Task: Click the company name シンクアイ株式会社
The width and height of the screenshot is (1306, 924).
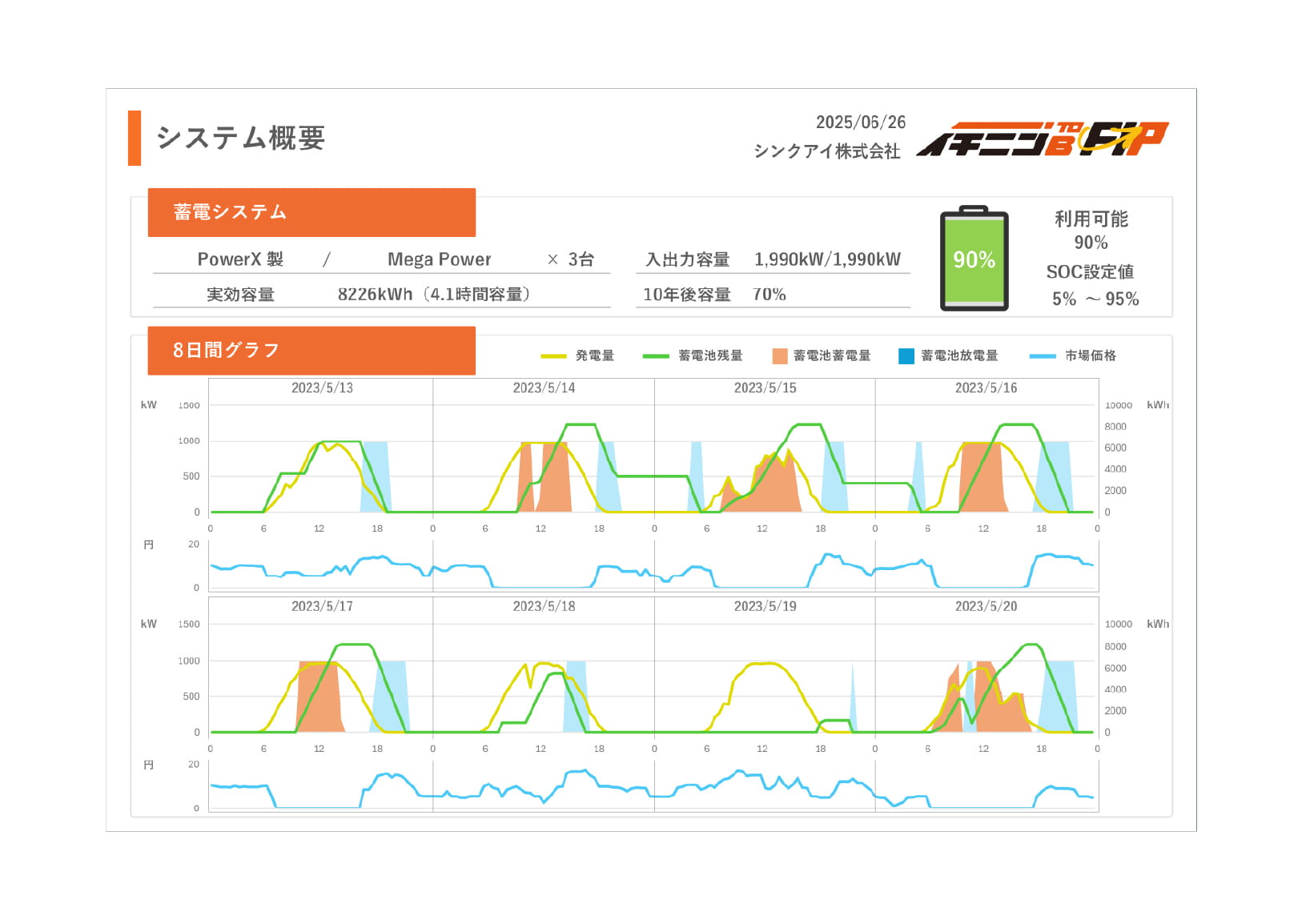Action: pyautogui.click(x=827, y=151)
